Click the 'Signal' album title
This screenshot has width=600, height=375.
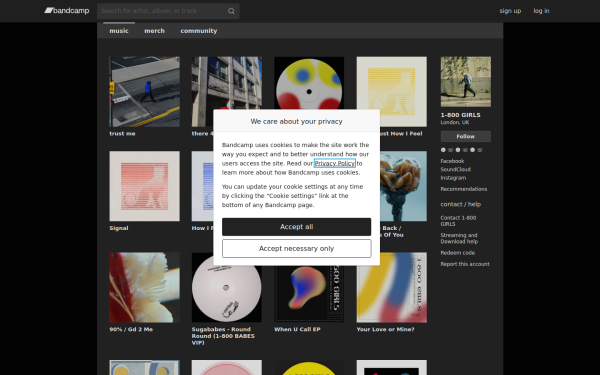[x=119, y=228]
